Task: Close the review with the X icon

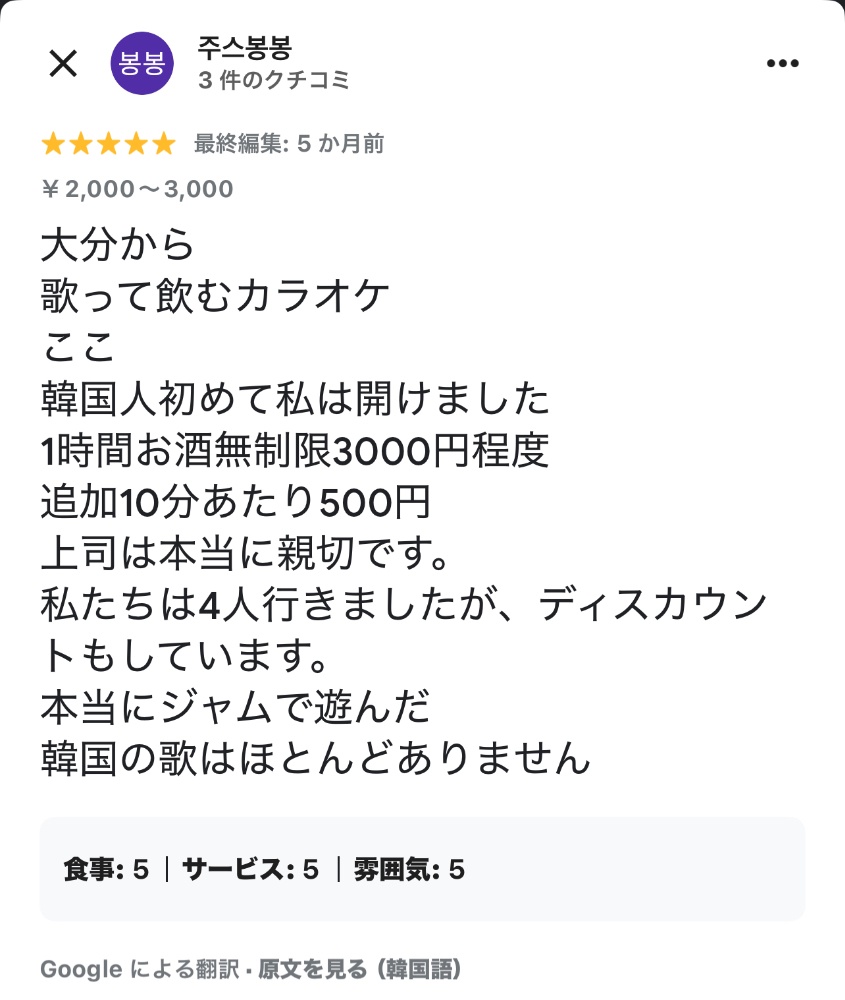Action: [x=63, y=65]
